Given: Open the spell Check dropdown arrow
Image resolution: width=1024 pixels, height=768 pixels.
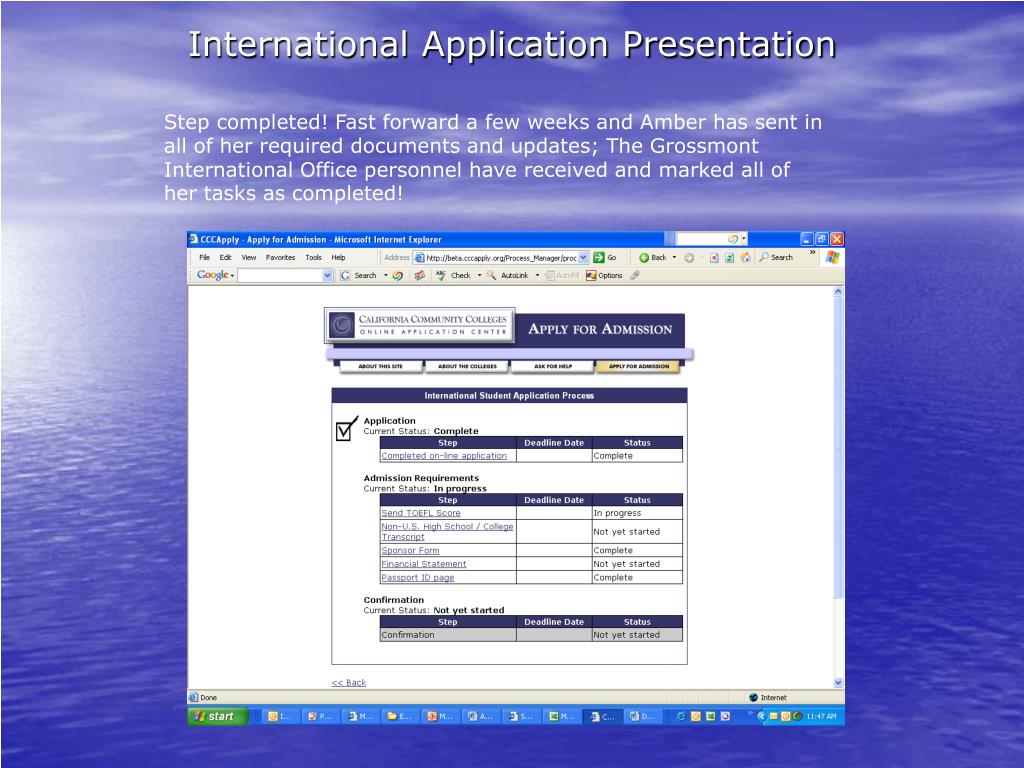Looking at the screenshot, I should click(x=479, y=276).
